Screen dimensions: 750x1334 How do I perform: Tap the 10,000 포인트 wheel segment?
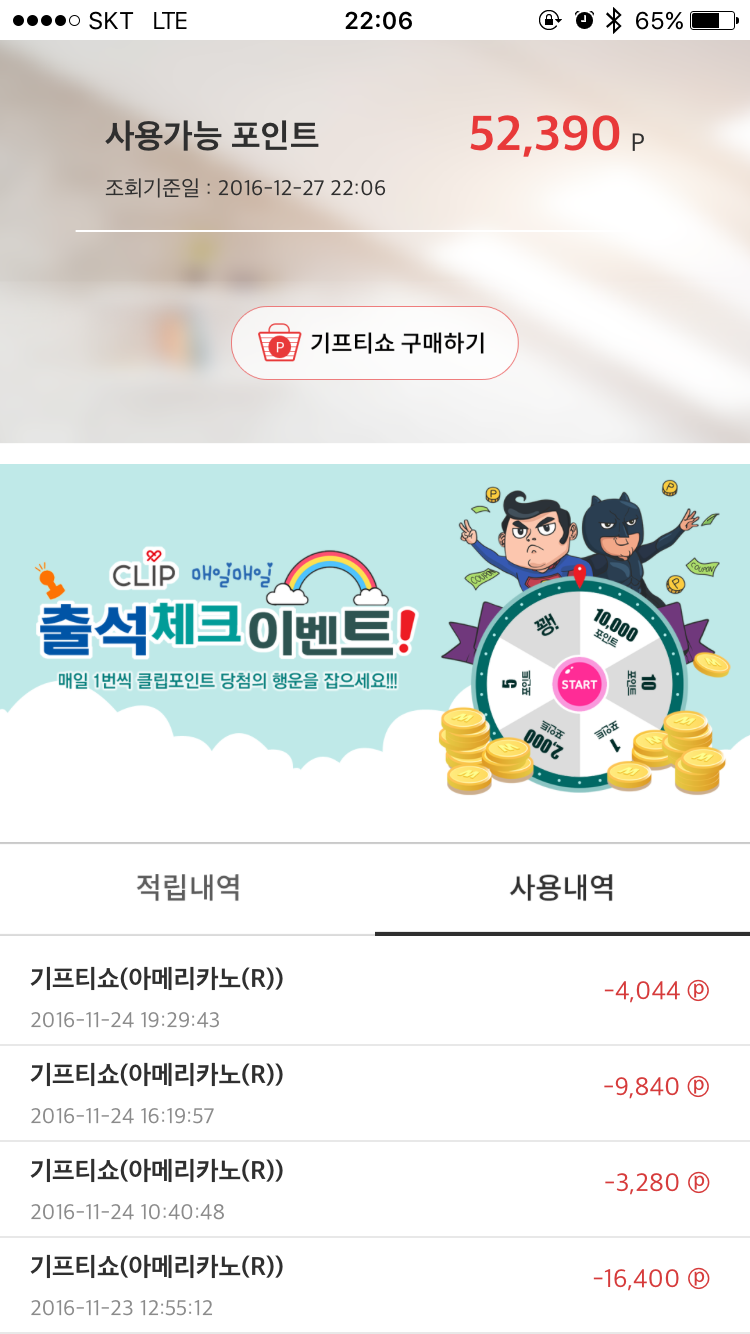click(614, 628)
